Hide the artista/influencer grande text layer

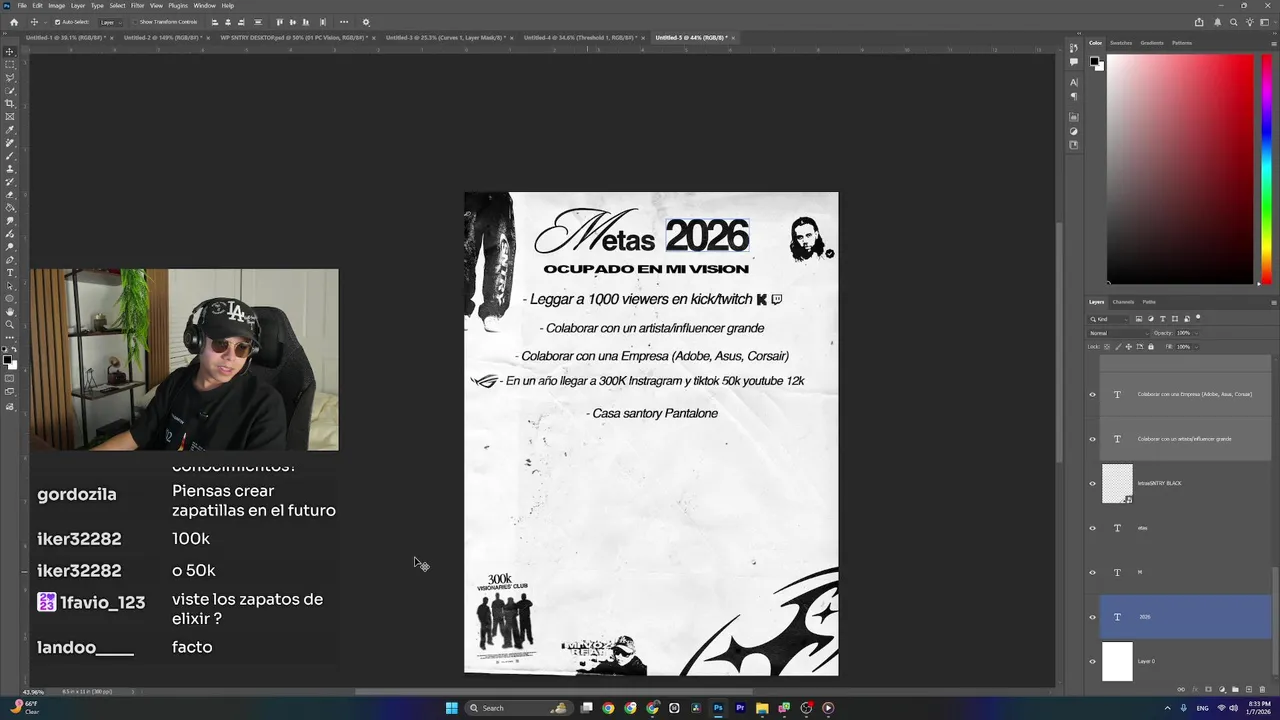tap(1092, 439)
